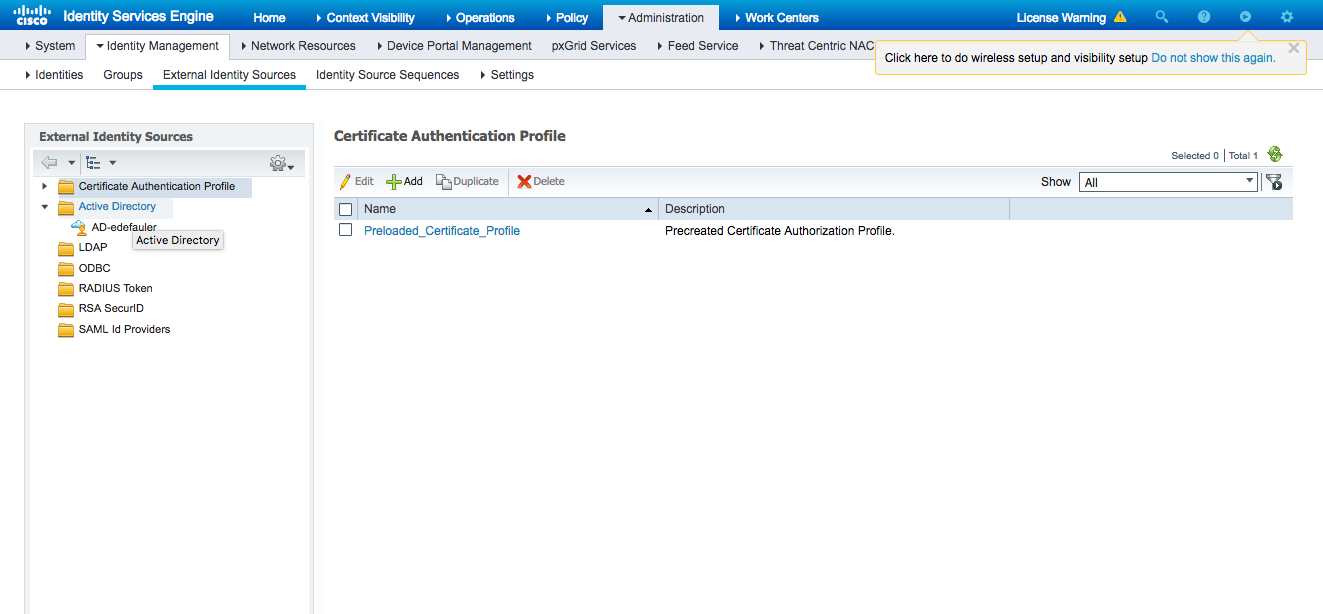Switch to the Groups tab
This screenshot has height=614, width=1323.
[123, 75]
